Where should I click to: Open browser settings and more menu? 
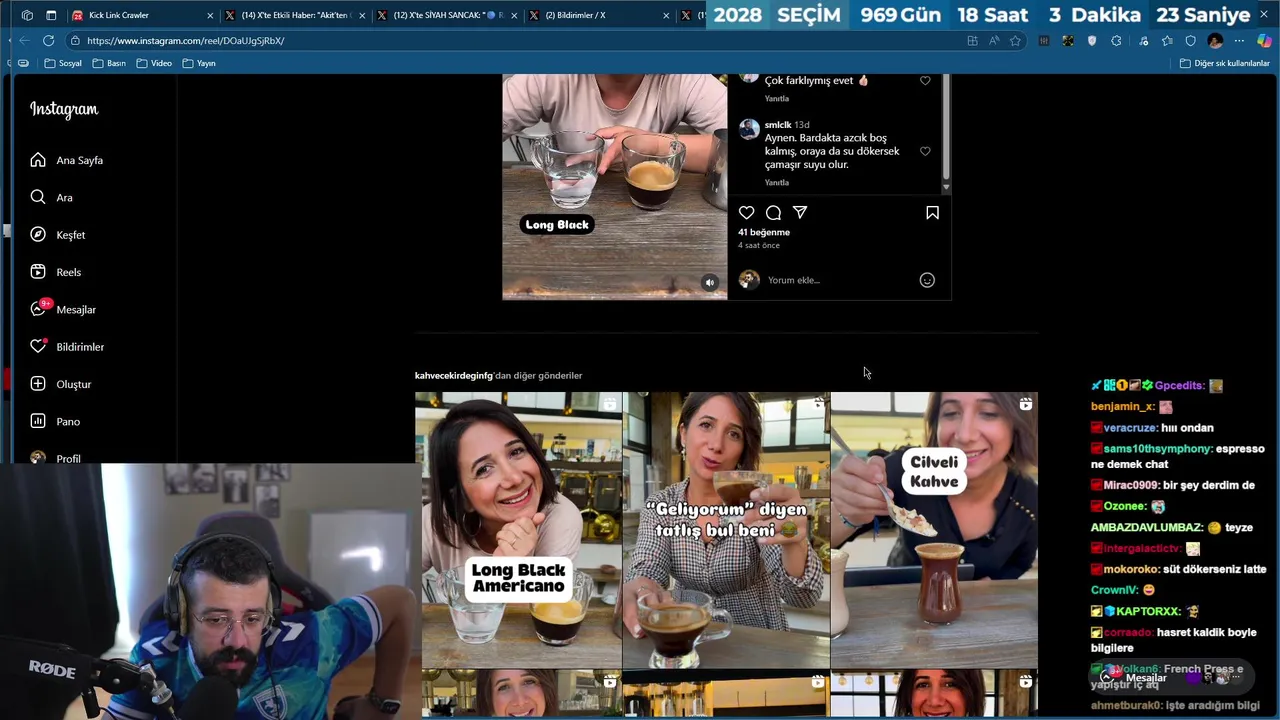tap(1239, 41)
